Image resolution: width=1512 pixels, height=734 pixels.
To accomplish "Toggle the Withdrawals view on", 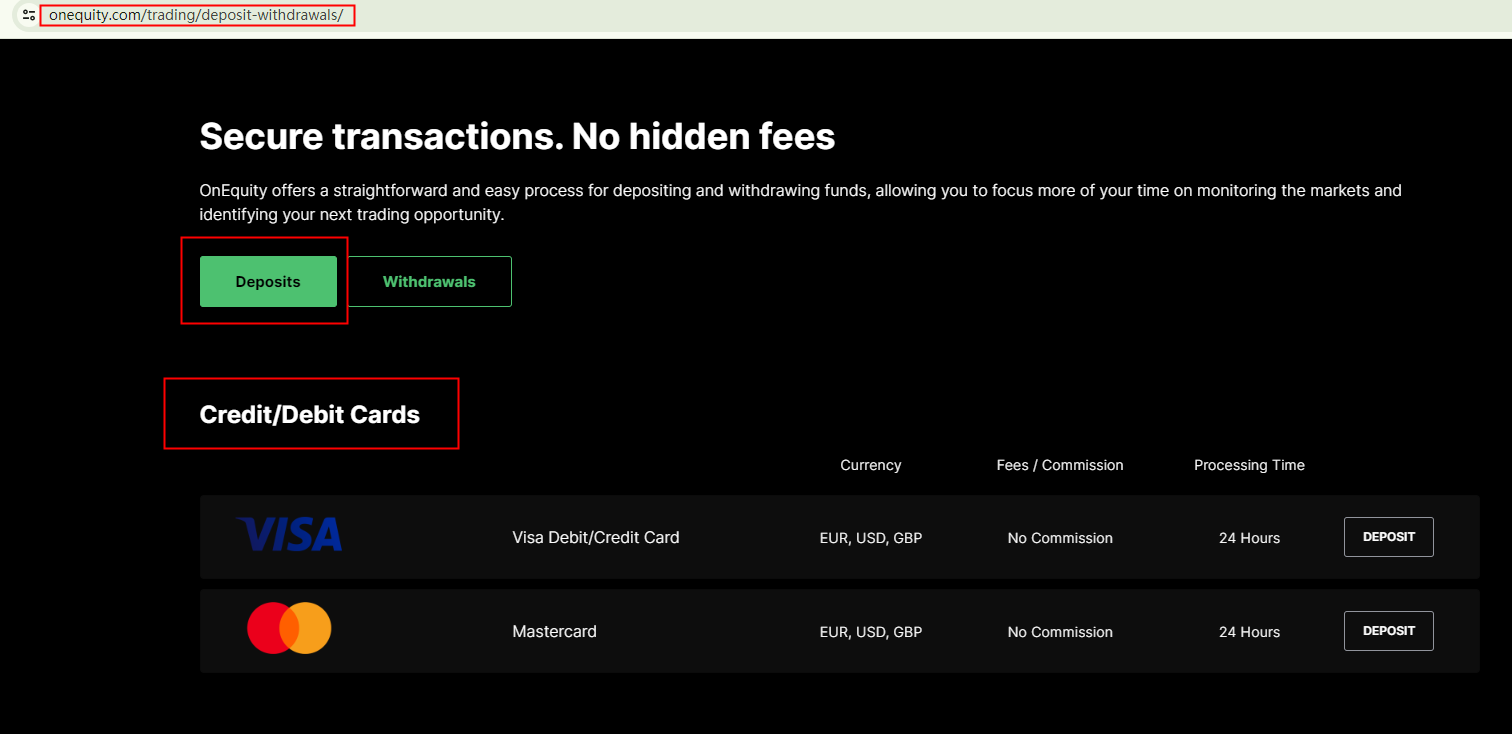I will point(429,281).
